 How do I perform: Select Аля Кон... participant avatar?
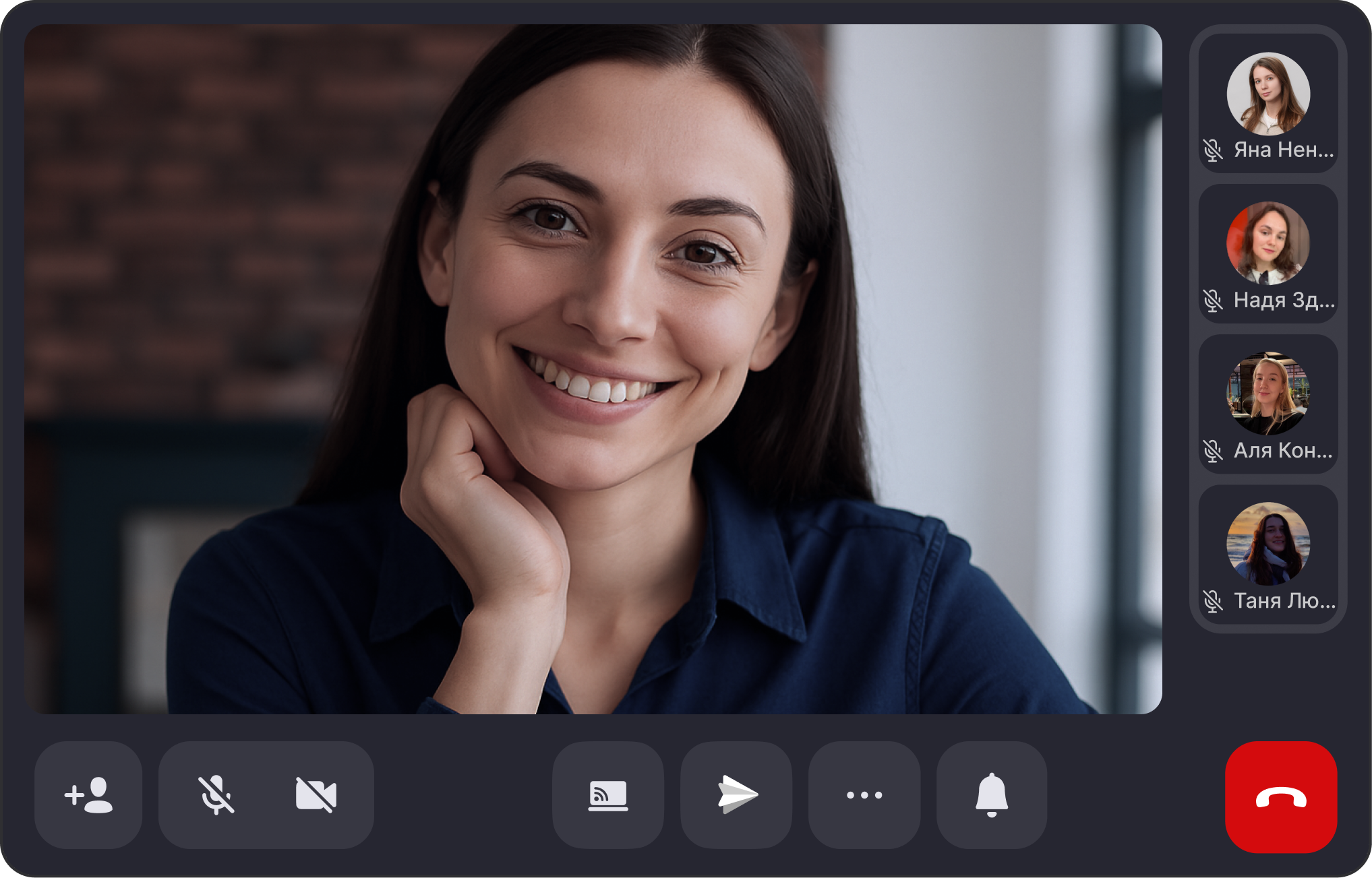point(1268,394)
